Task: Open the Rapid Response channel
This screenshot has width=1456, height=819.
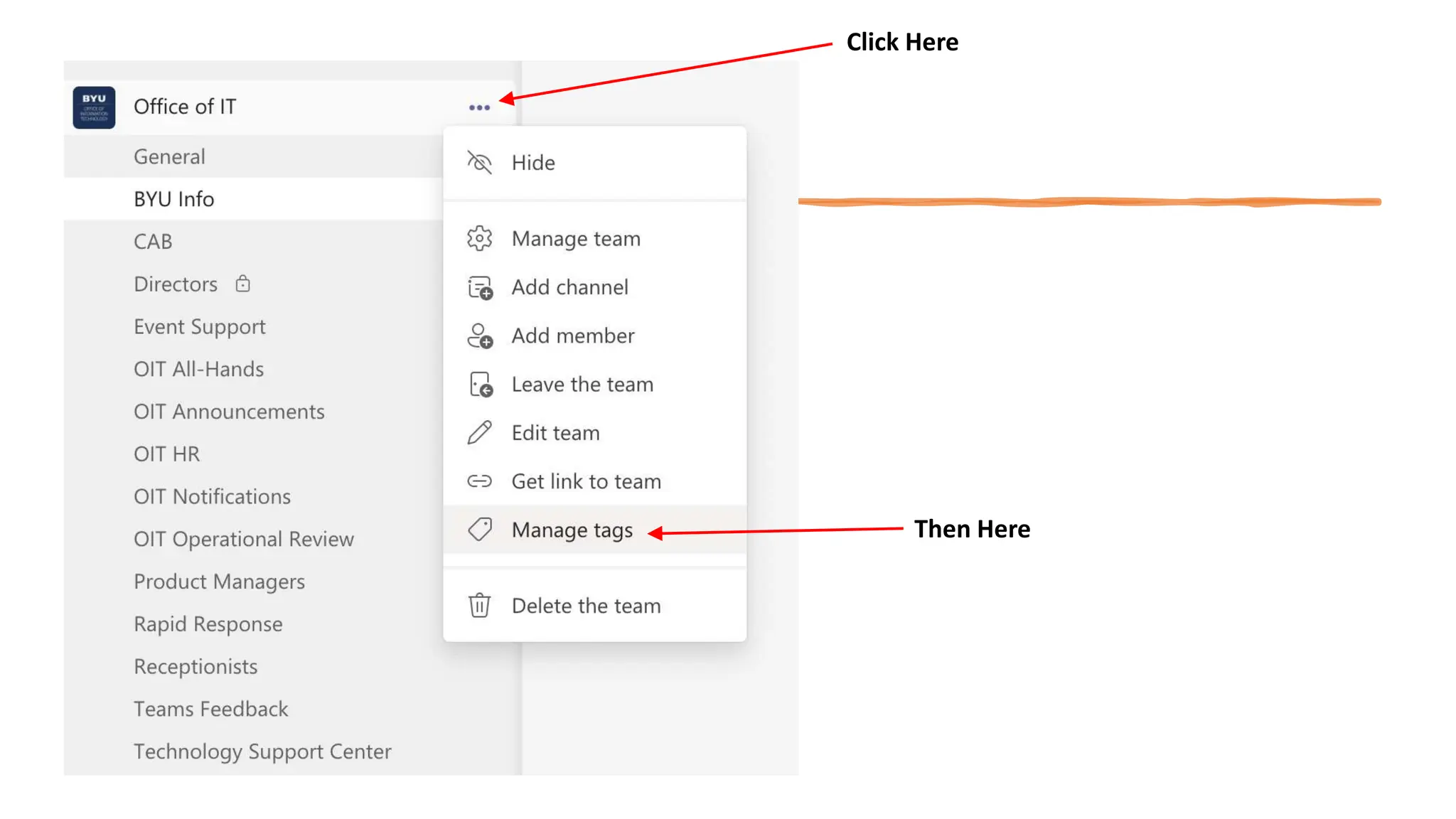Action: (x=208, y=624)
